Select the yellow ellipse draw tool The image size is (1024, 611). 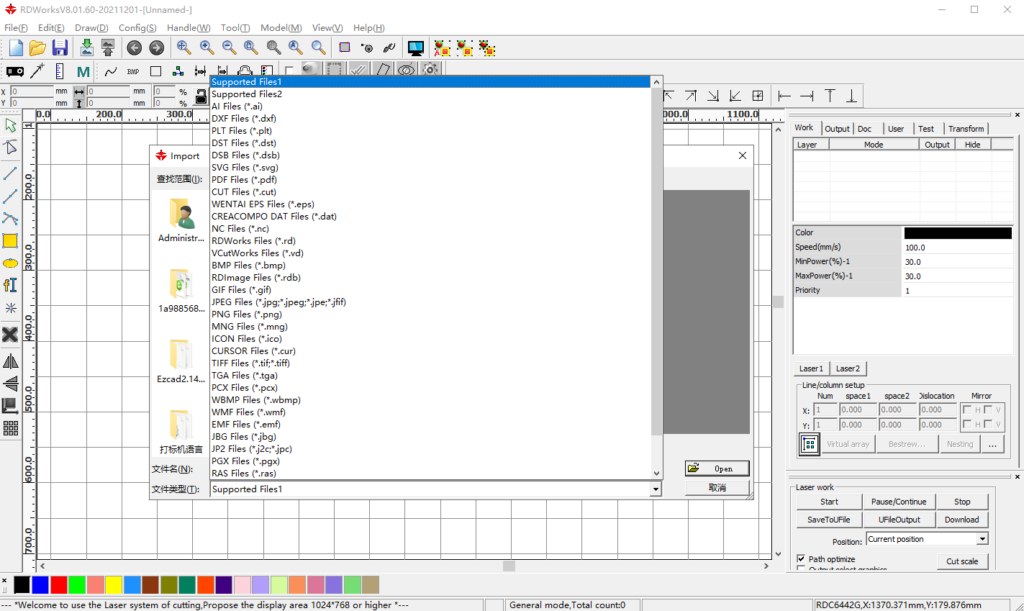pos(10,264)
